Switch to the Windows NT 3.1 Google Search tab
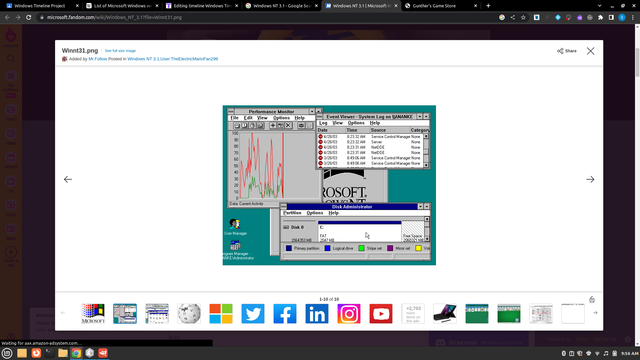Viewport: 640px width, 360px height. 282,6
